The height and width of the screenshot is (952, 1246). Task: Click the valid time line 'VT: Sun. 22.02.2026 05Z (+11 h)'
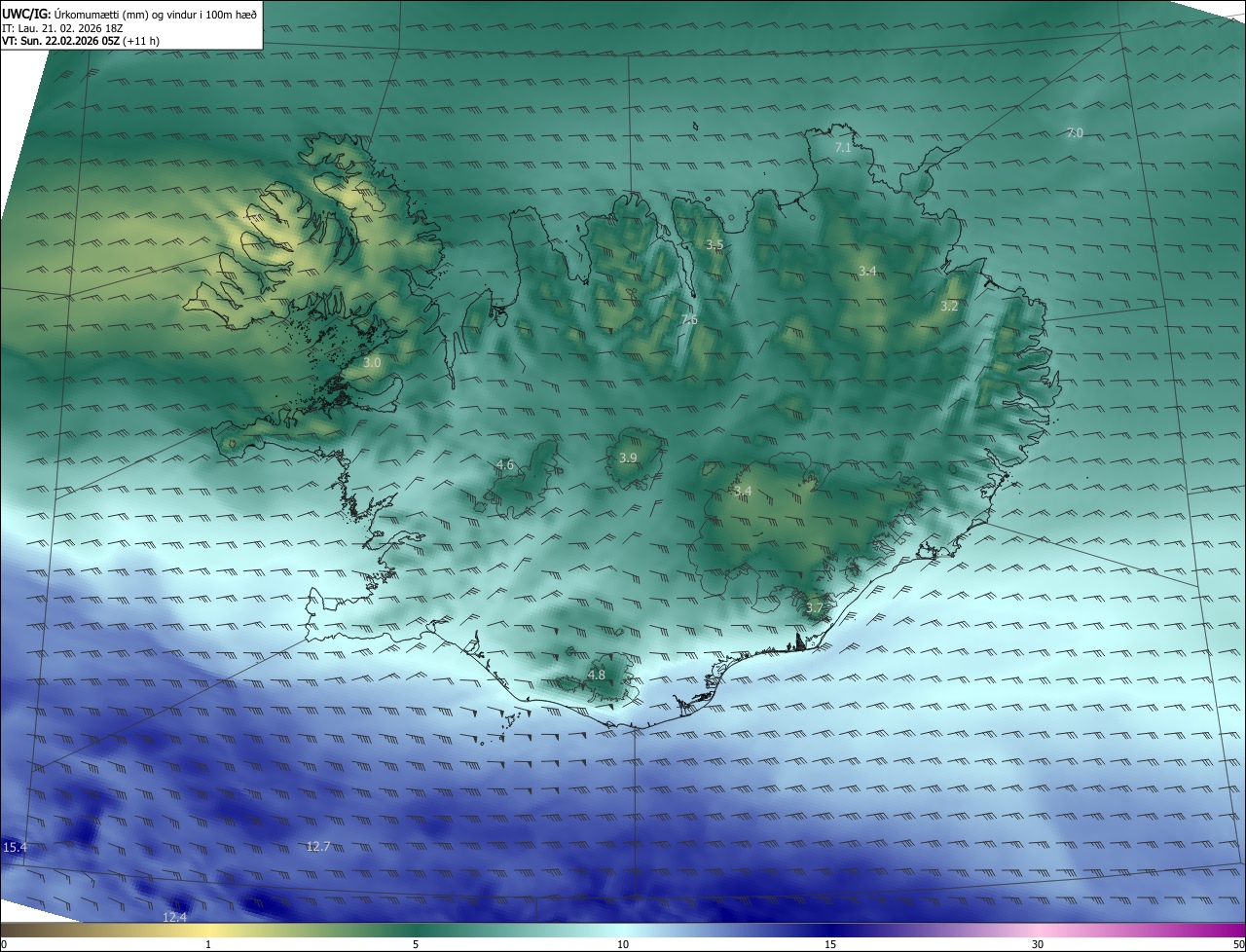(81, 42)
